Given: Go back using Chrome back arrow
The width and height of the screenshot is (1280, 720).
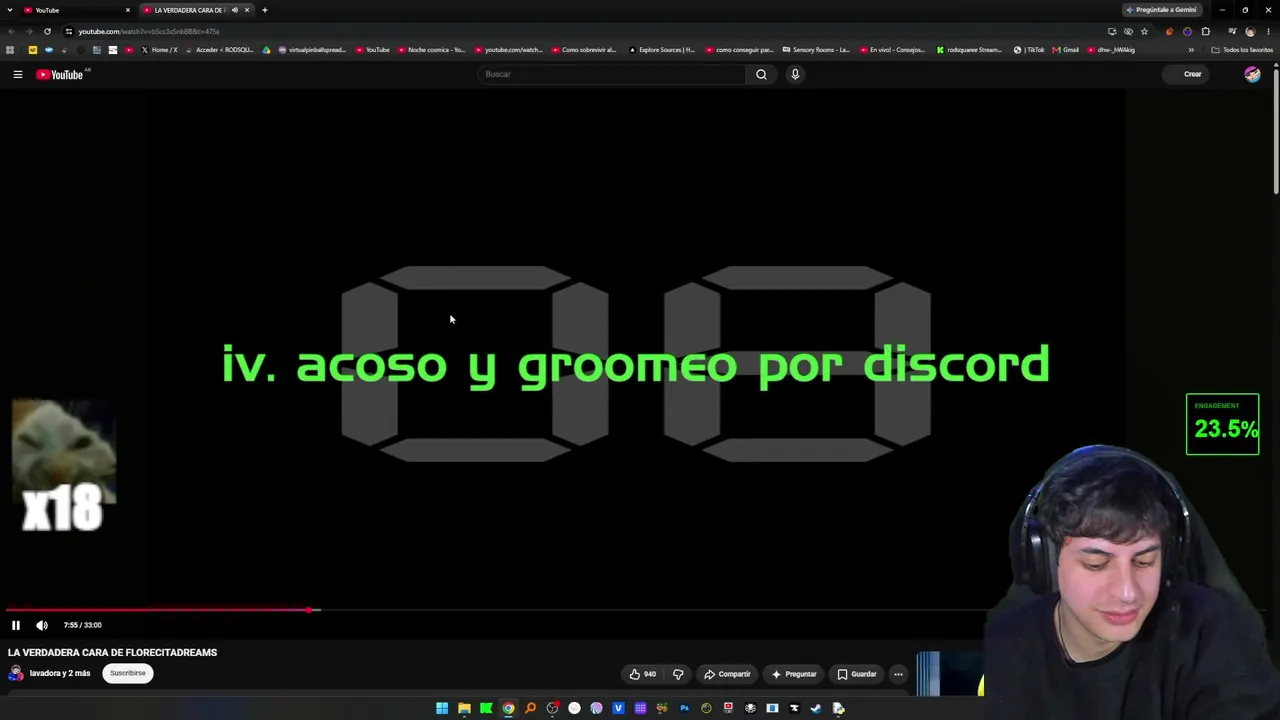Looking at the screenshot, I should 11,31.
